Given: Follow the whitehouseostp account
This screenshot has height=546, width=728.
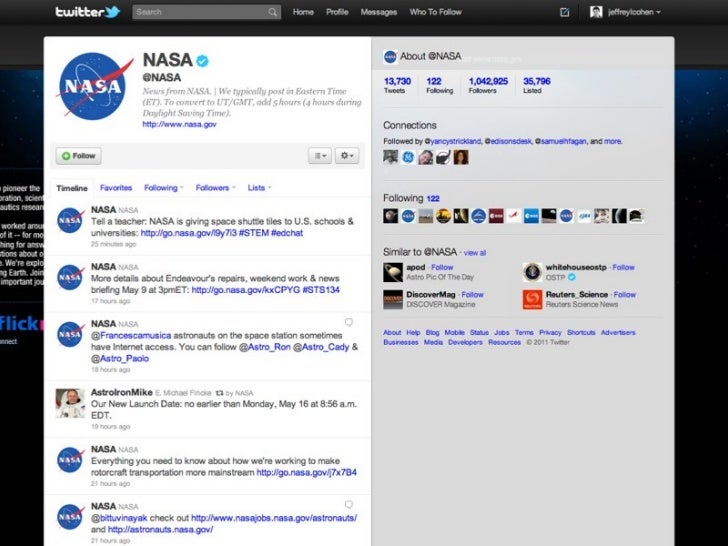Looking at the screenshot, I should point(624,267).
